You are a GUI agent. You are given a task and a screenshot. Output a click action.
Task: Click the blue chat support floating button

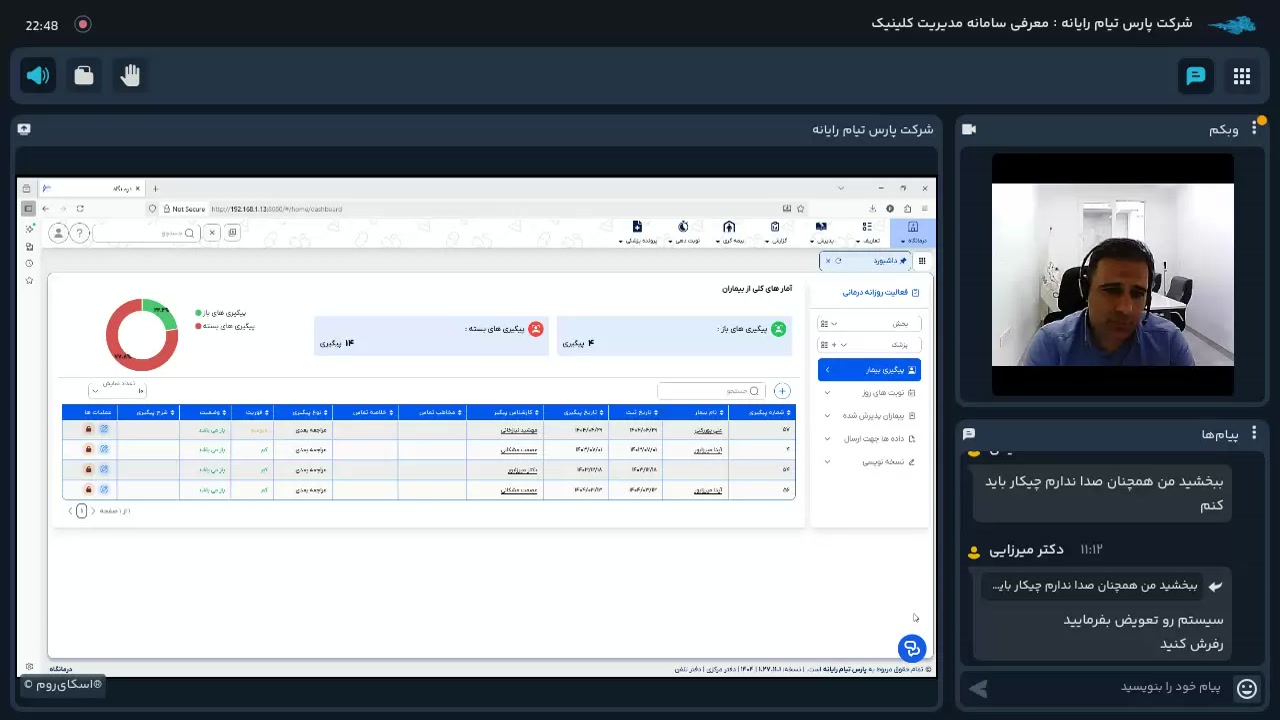click(911, 648)
